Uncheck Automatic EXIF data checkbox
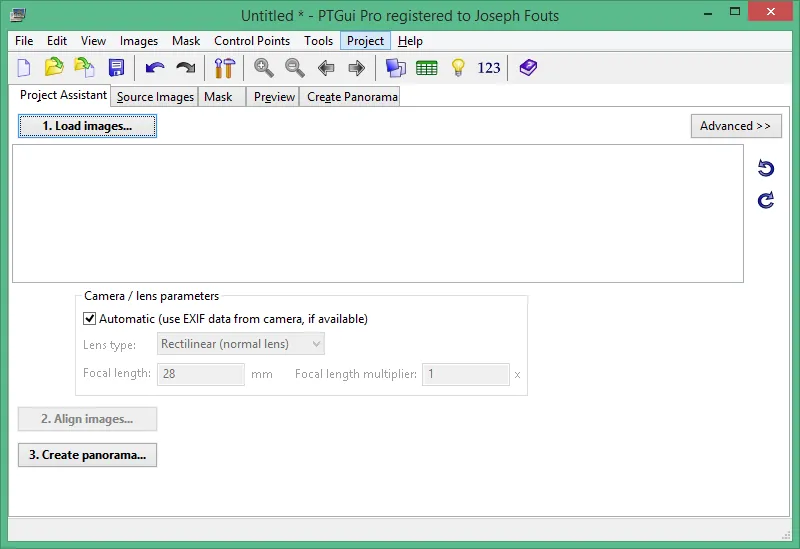 89,319
